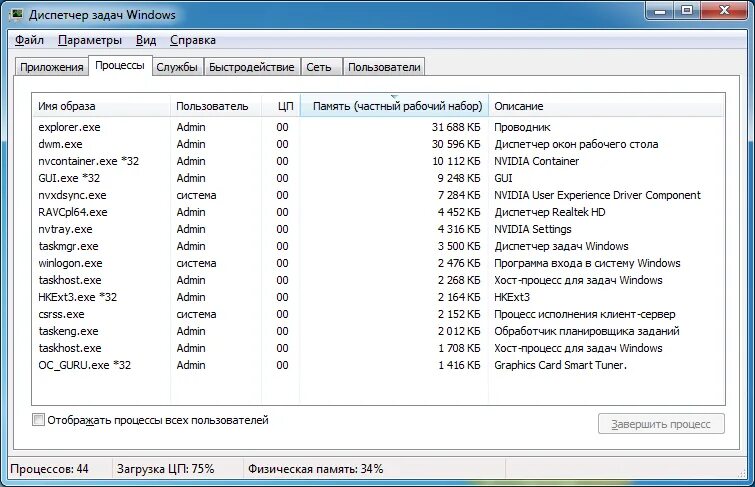
Task: Click the 2 268 КБ memory value
Action: 459,280
